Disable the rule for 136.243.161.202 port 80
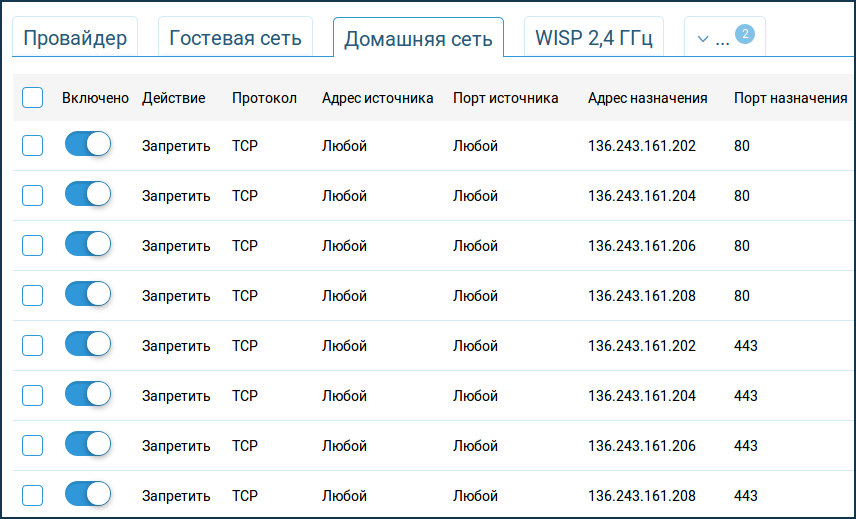This screenshot has width=856, height=519. click(x=88, y=145)
